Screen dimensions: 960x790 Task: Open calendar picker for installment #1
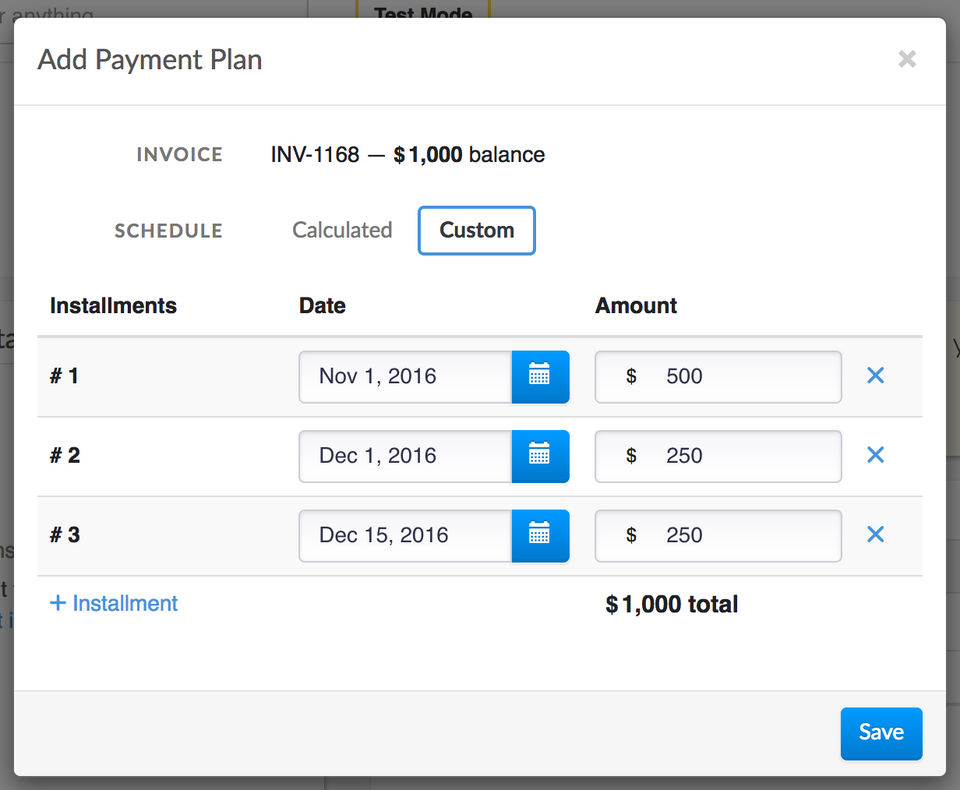click(540, 377)
